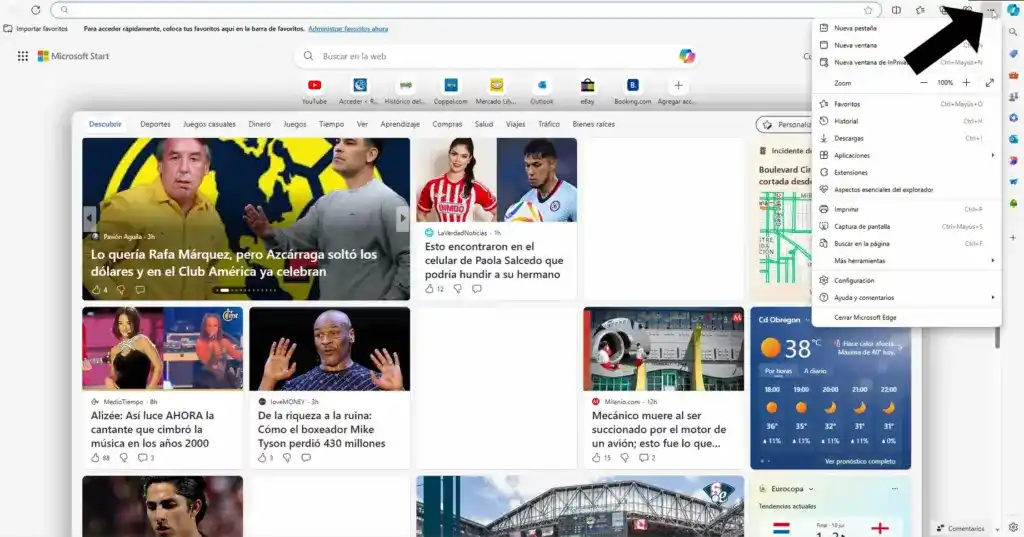Open the eBay quick link

pyautogui.click(x=587, y=91)
